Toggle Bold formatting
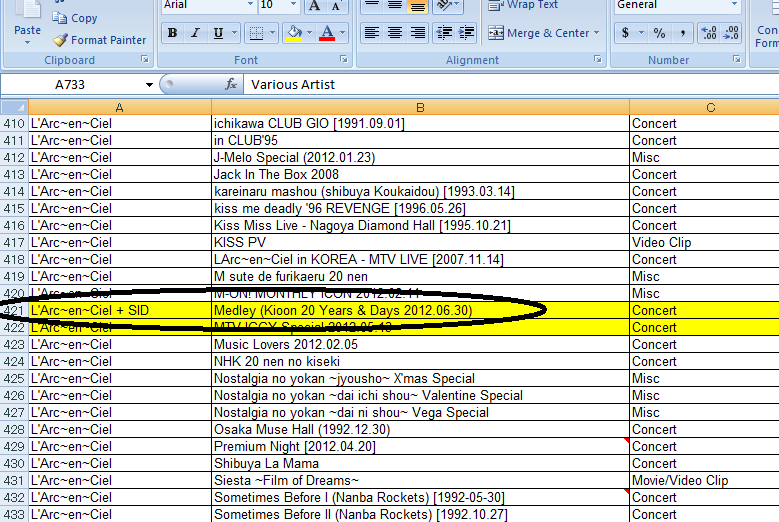This screenshot has width=779, height=522. click(x=172, y=33)
